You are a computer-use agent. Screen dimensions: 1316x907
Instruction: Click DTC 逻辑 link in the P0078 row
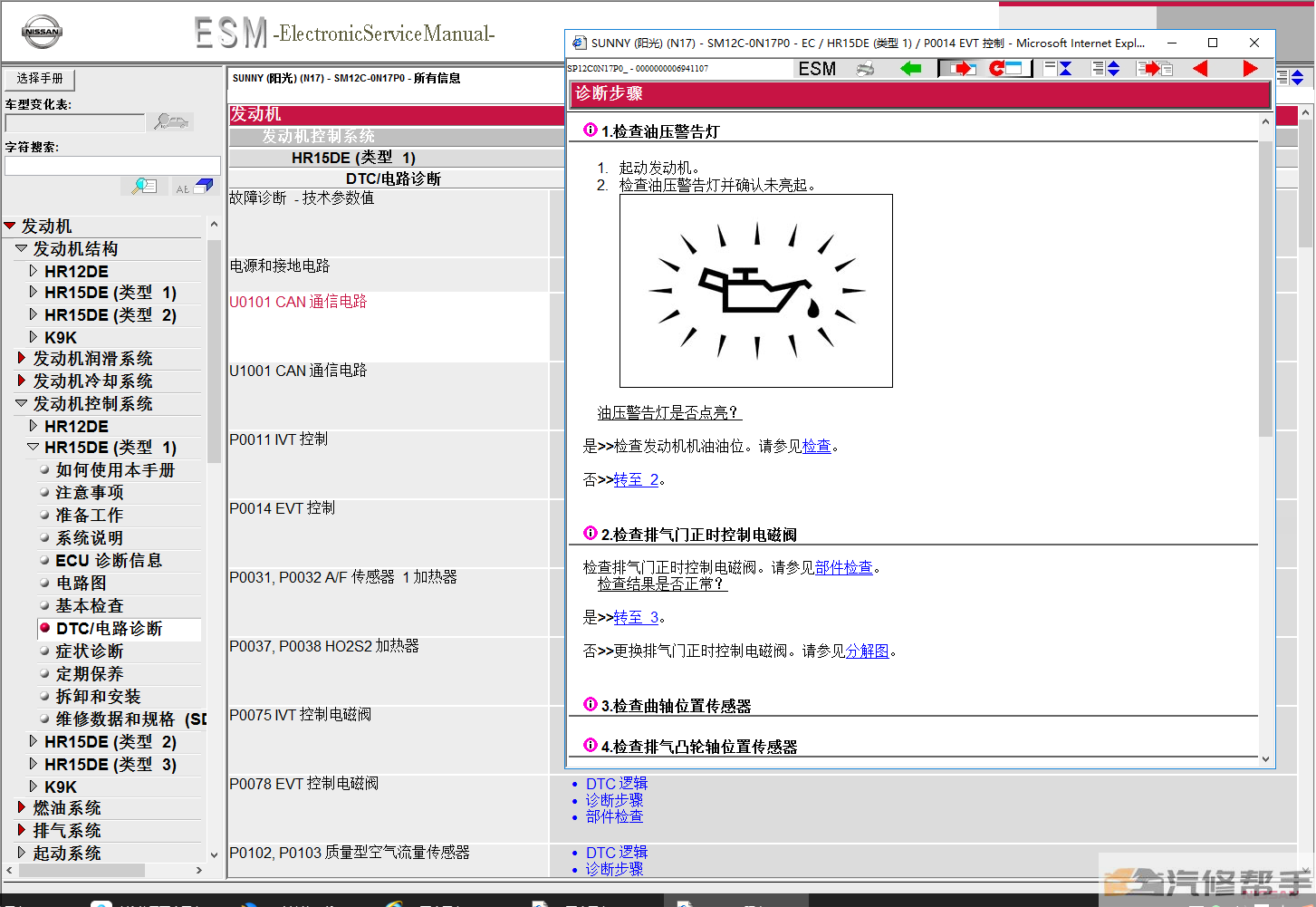(617, 784)
